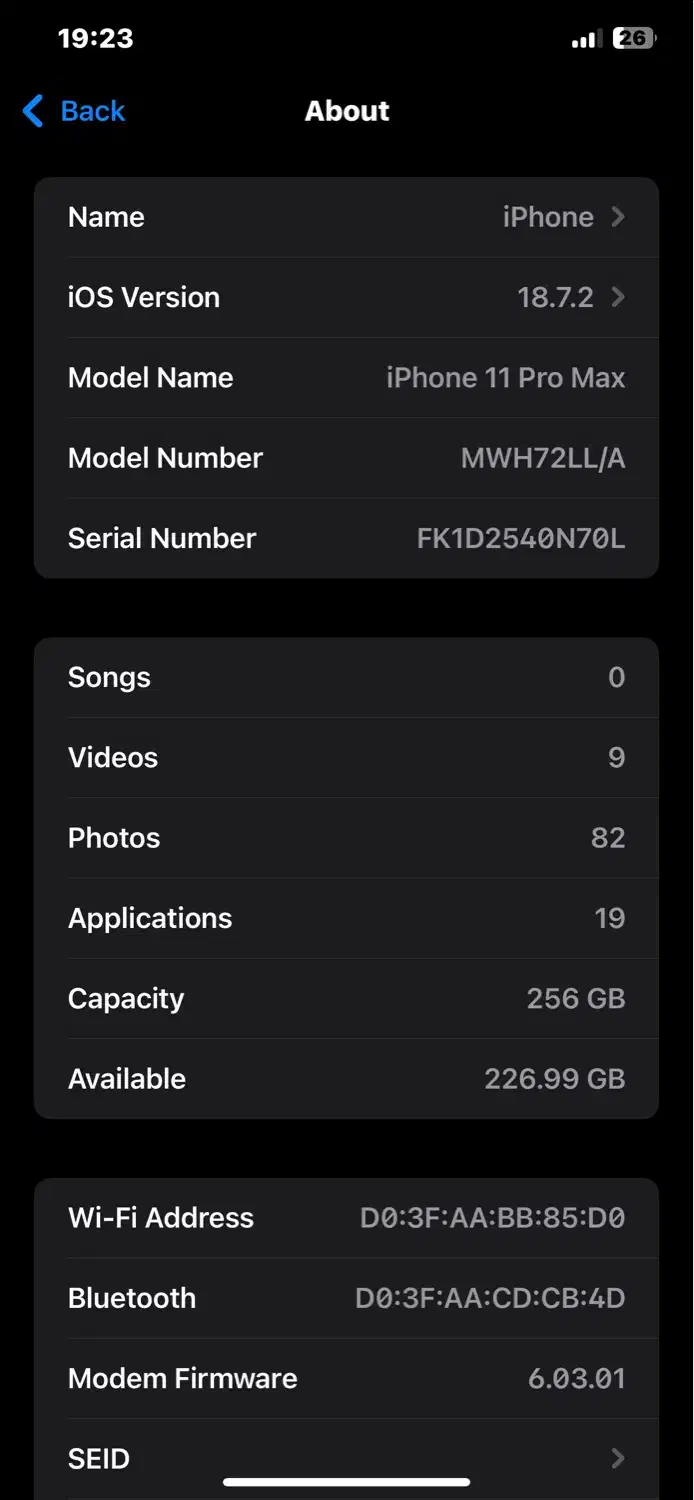The image size is (694, 1500).
Task: Tap the Wi-Fi Address row
Action: tap(347, 1218)
